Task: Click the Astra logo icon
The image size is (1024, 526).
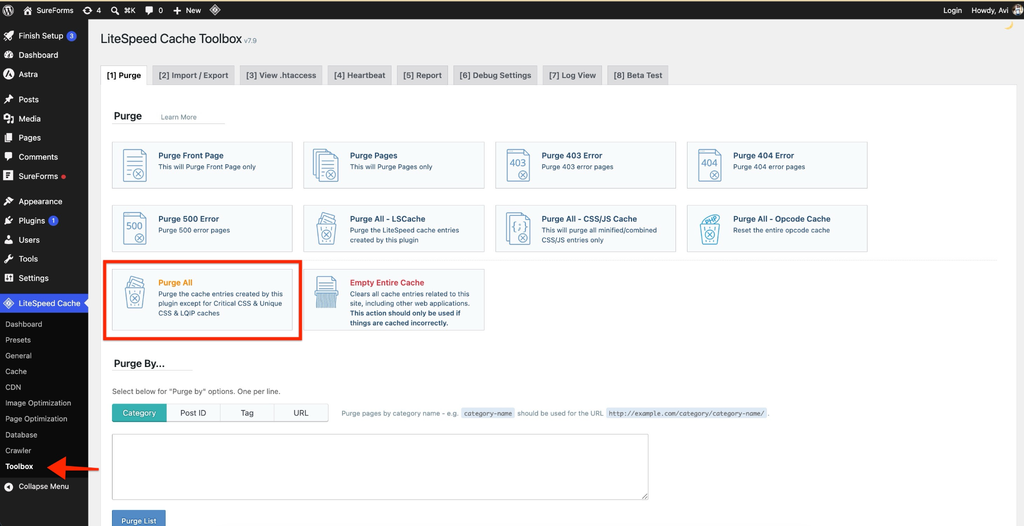Action: (x=8, y=74)
